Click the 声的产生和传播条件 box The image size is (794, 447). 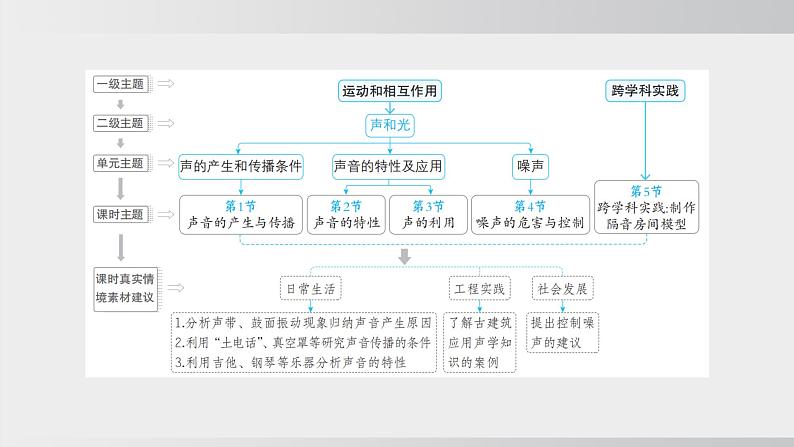click(241, 167)
